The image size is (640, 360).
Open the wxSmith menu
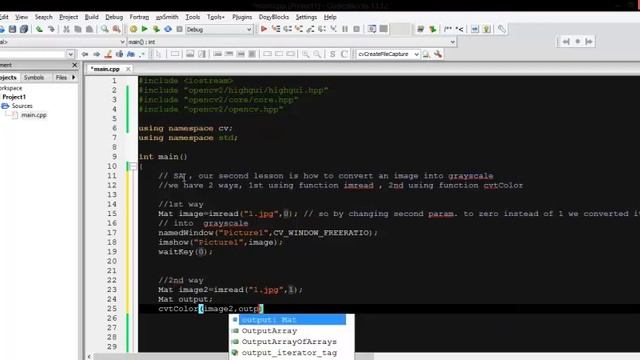click(167, 17)
